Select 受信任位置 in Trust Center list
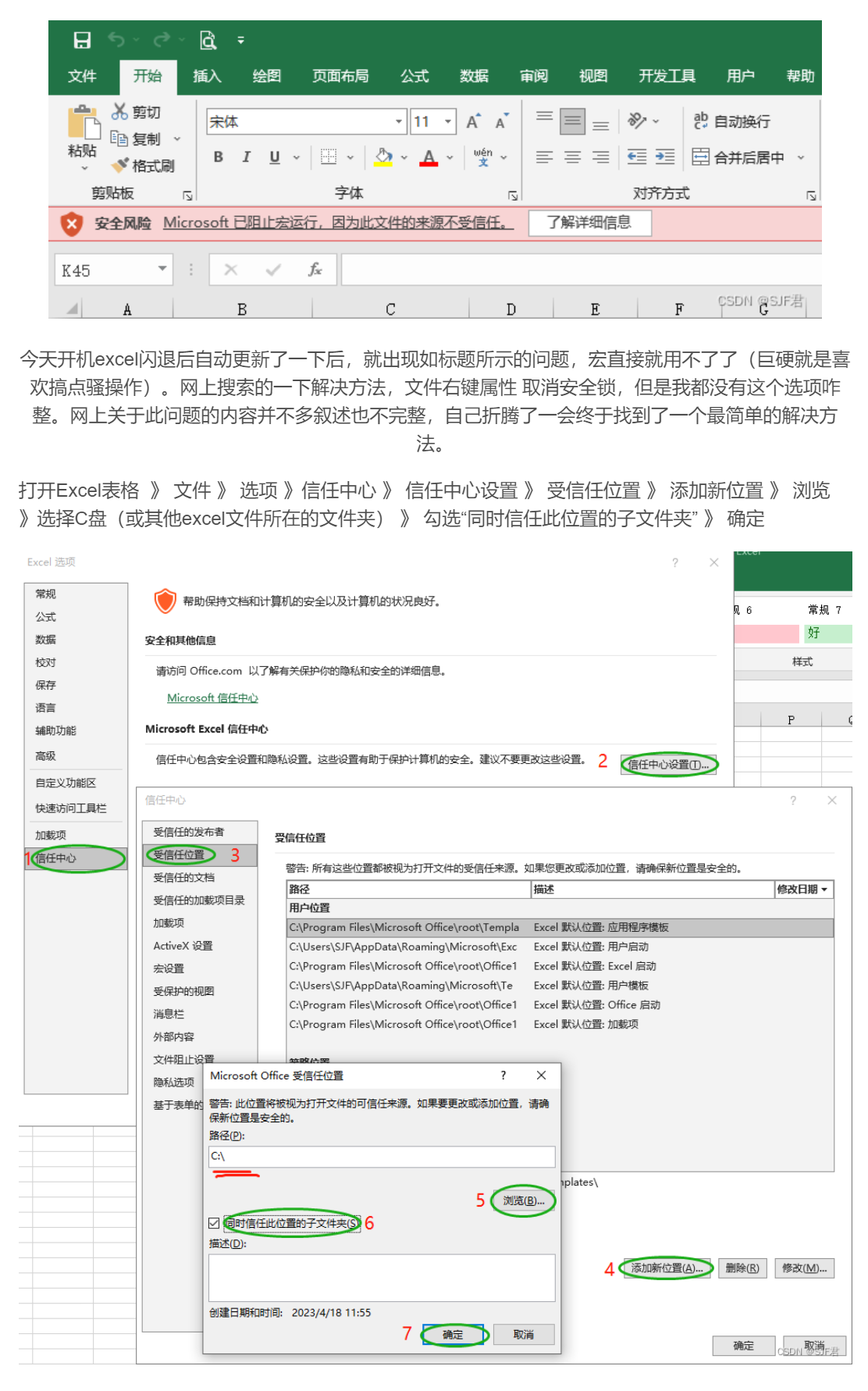Viewport: 868px width, 1391px height. point(200,854)
